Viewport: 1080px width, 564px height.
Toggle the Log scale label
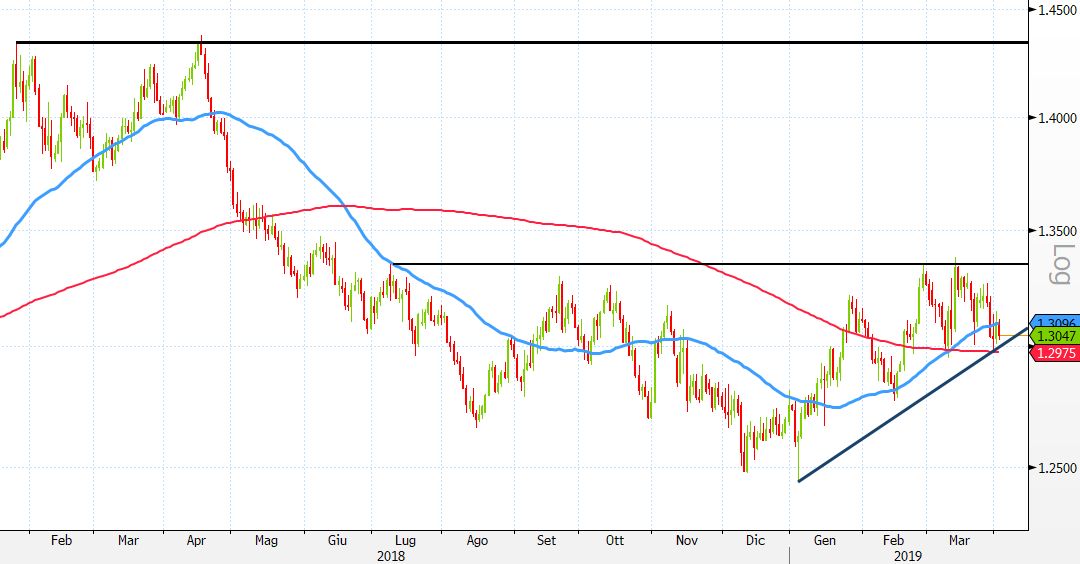tap(1061, 265)
